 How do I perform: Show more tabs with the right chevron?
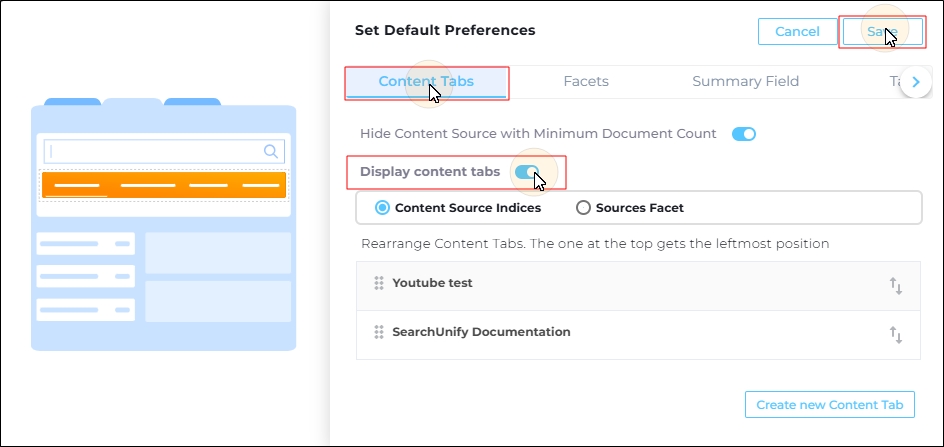point(916,82)
